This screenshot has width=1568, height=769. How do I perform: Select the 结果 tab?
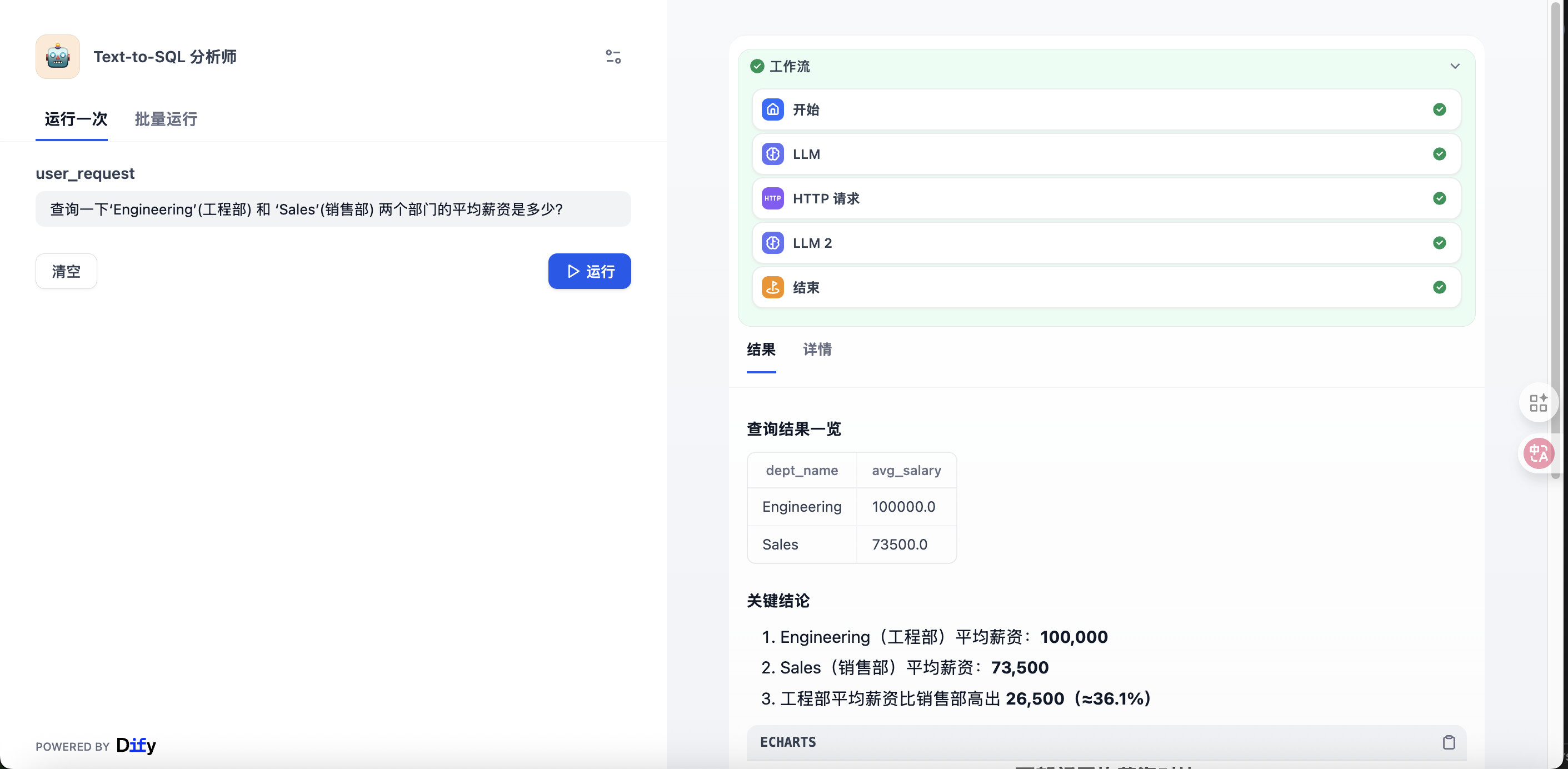click(x=761, y=349)
